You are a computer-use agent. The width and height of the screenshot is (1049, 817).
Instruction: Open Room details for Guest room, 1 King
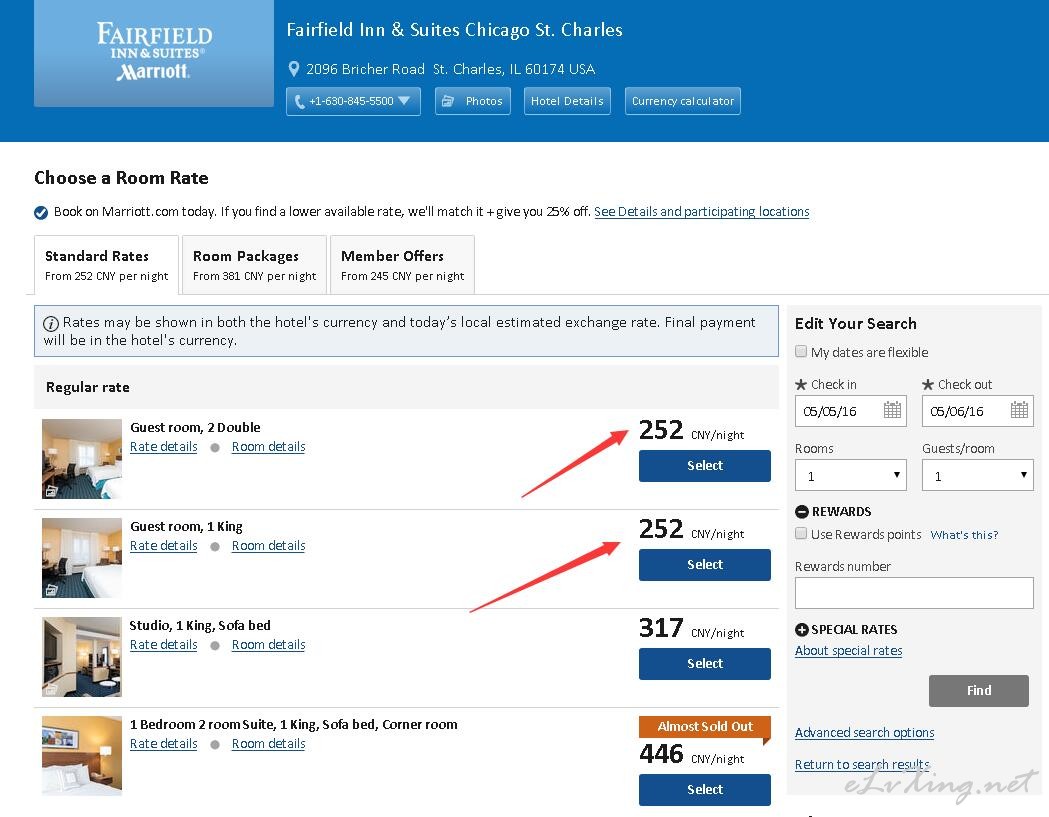(x=268, y=546)
